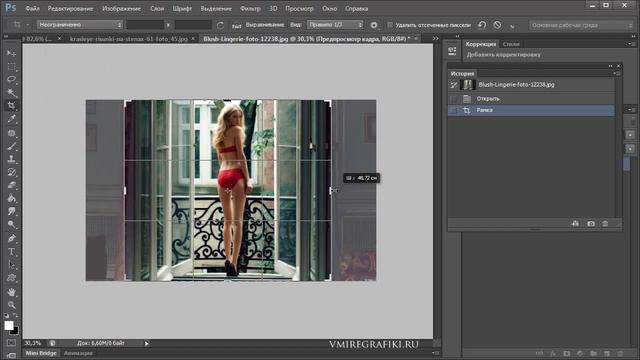Select the Zoom tool in the toolbox
Viewport: 640px width, 360px height.
[11, 305]
